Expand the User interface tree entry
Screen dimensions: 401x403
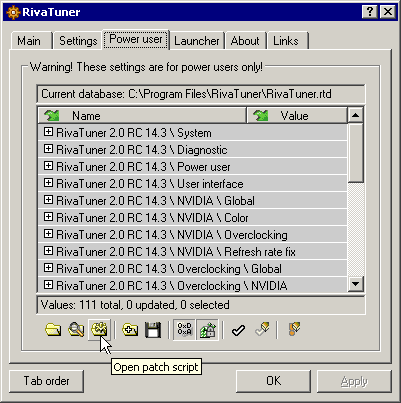coord(48,183)
